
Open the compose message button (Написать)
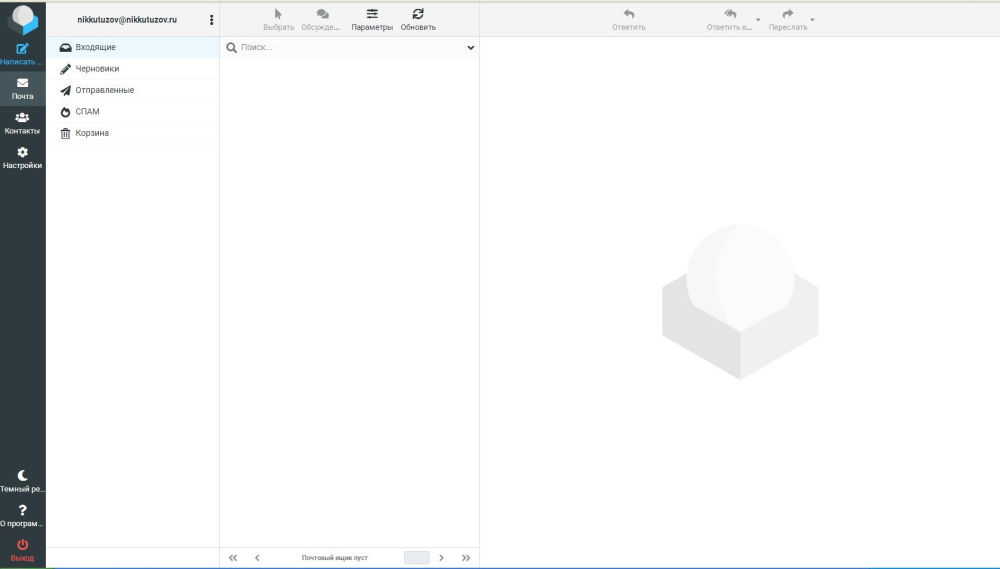(22, 54)
